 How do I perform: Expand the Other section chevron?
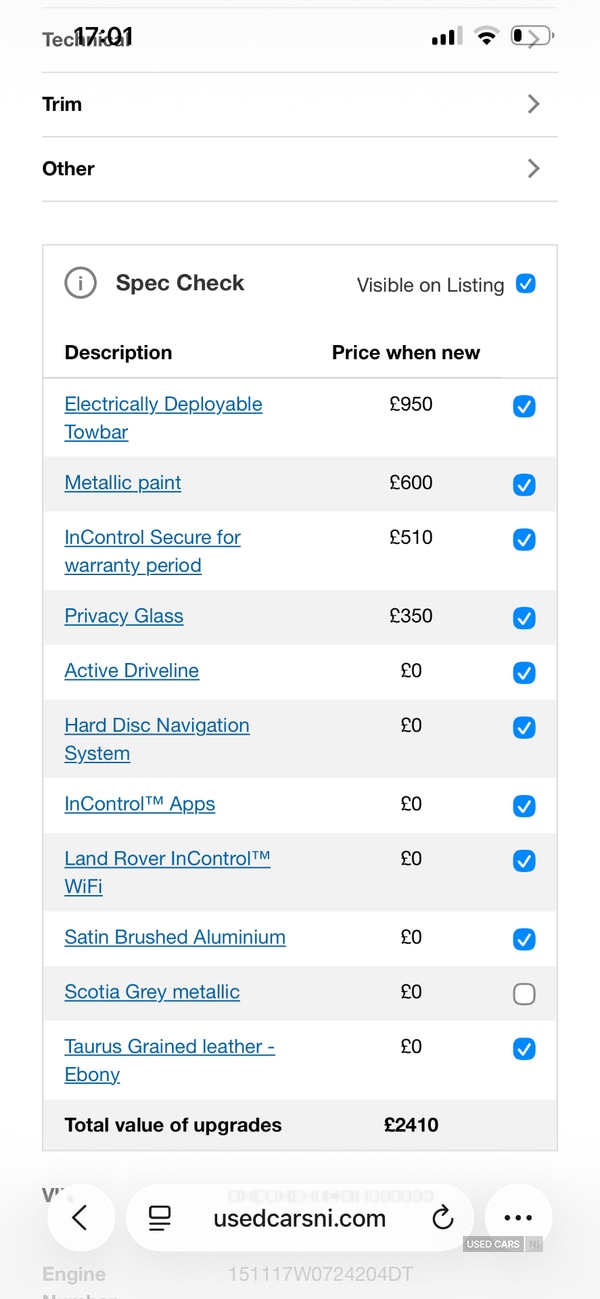tap(533, 168)
